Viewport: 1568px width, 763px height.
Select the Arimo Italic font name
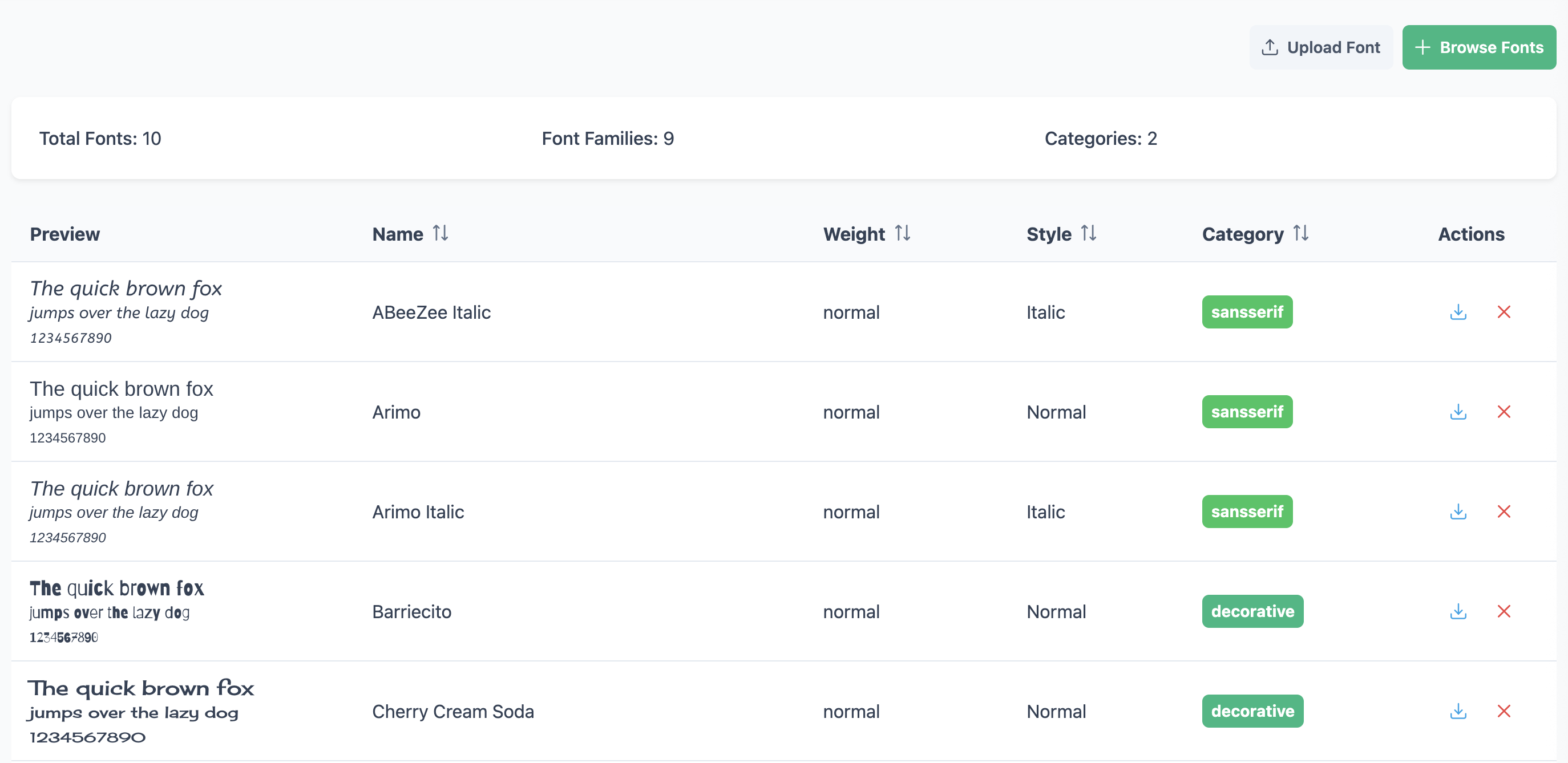click(418, 512)
